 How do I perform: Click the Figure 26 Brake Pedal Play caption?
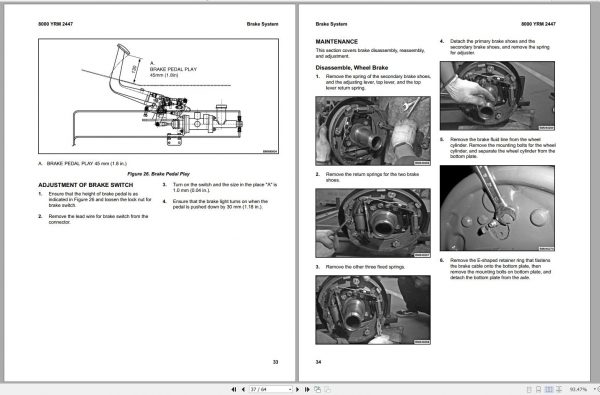[x=158, y=174]
